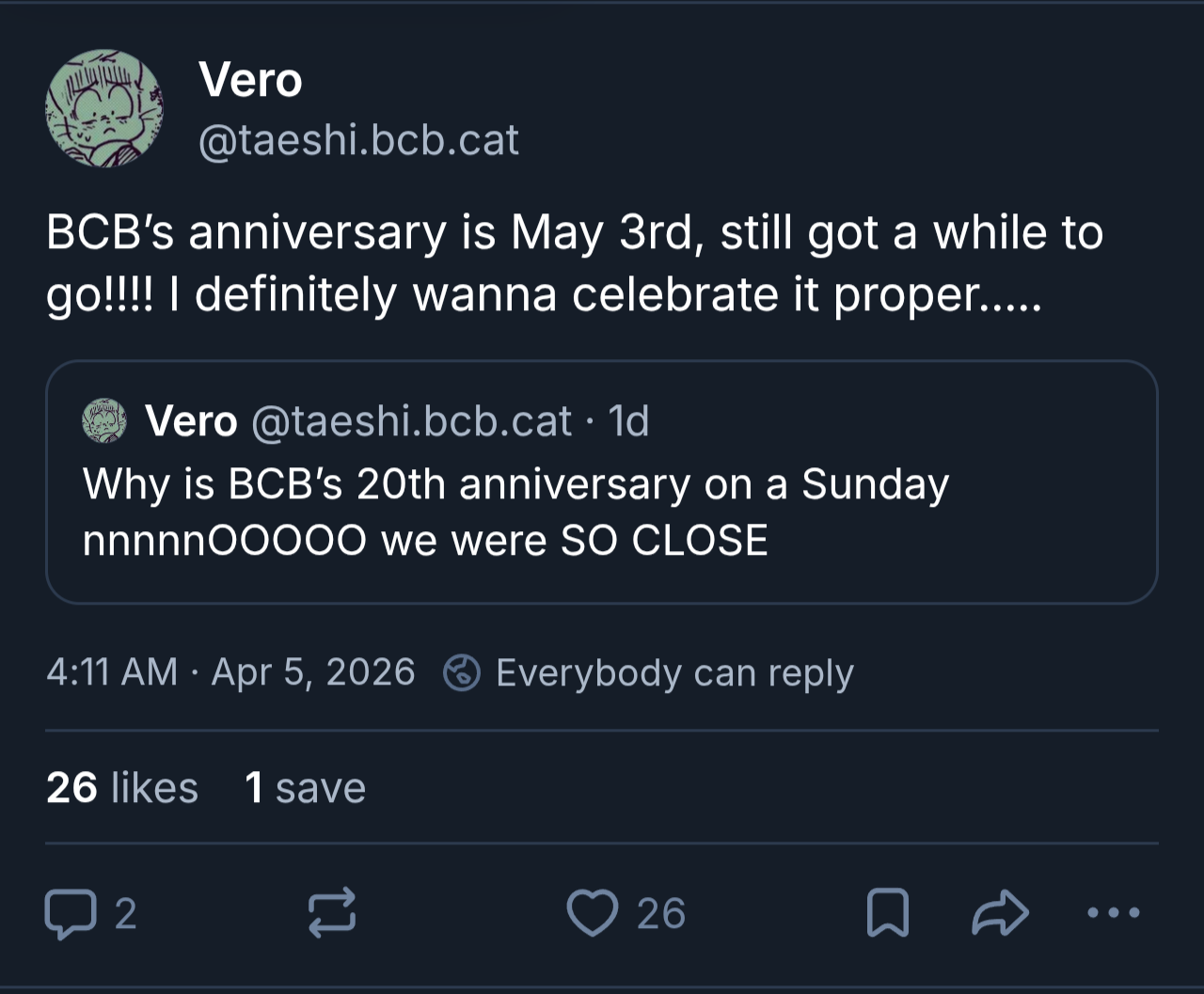Click the 1d timestamp in quoted post
Image resolution: width=1204 pixels, height=994 pixels.
(x=628, y=421)
